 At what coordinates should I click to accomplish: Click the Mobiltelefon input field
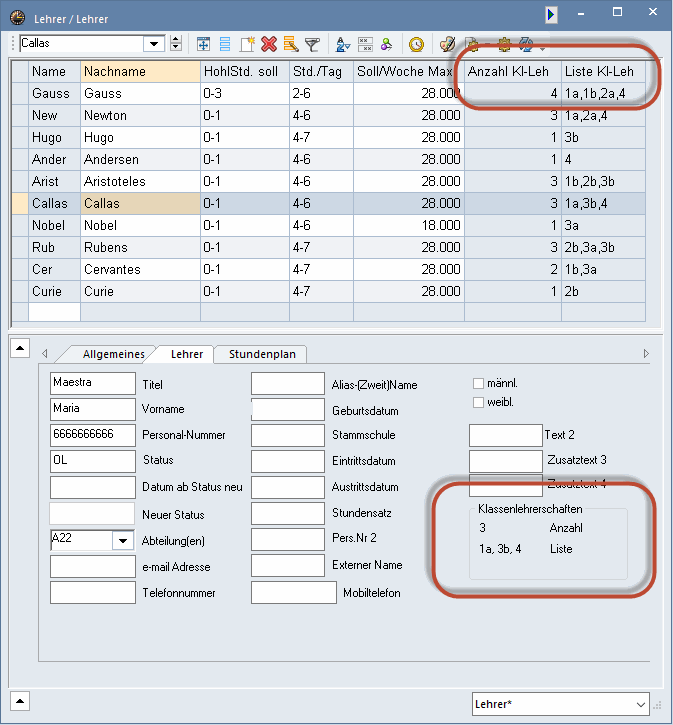[x=294, y=592]
